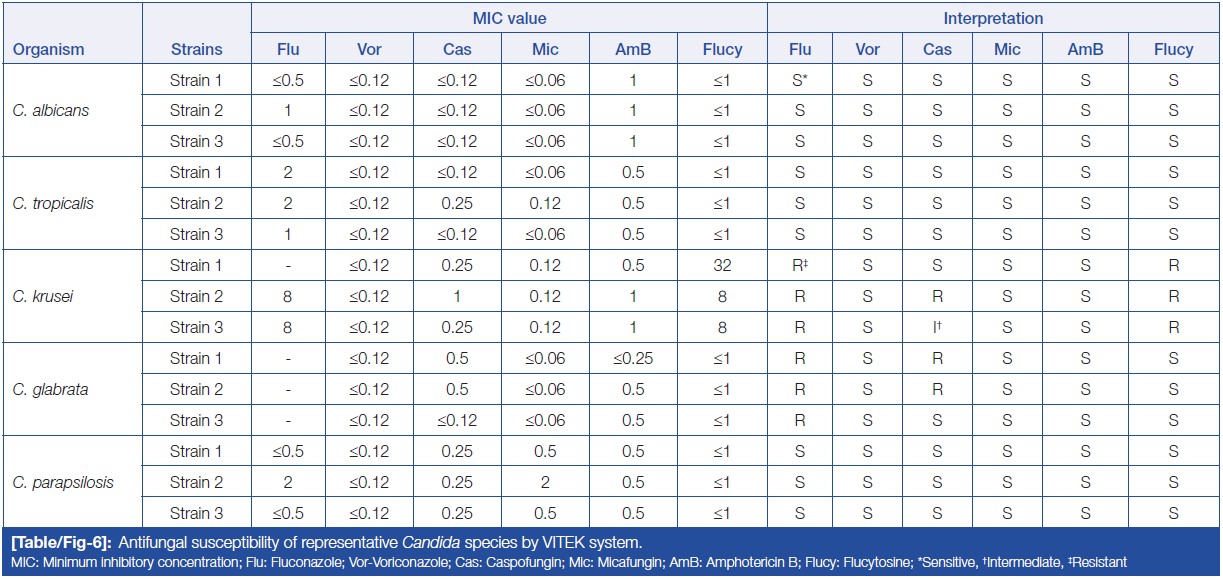Screen dimensions: 1223x579
Task: Click the C. glabrata organism label
Action: pos(50,389)
